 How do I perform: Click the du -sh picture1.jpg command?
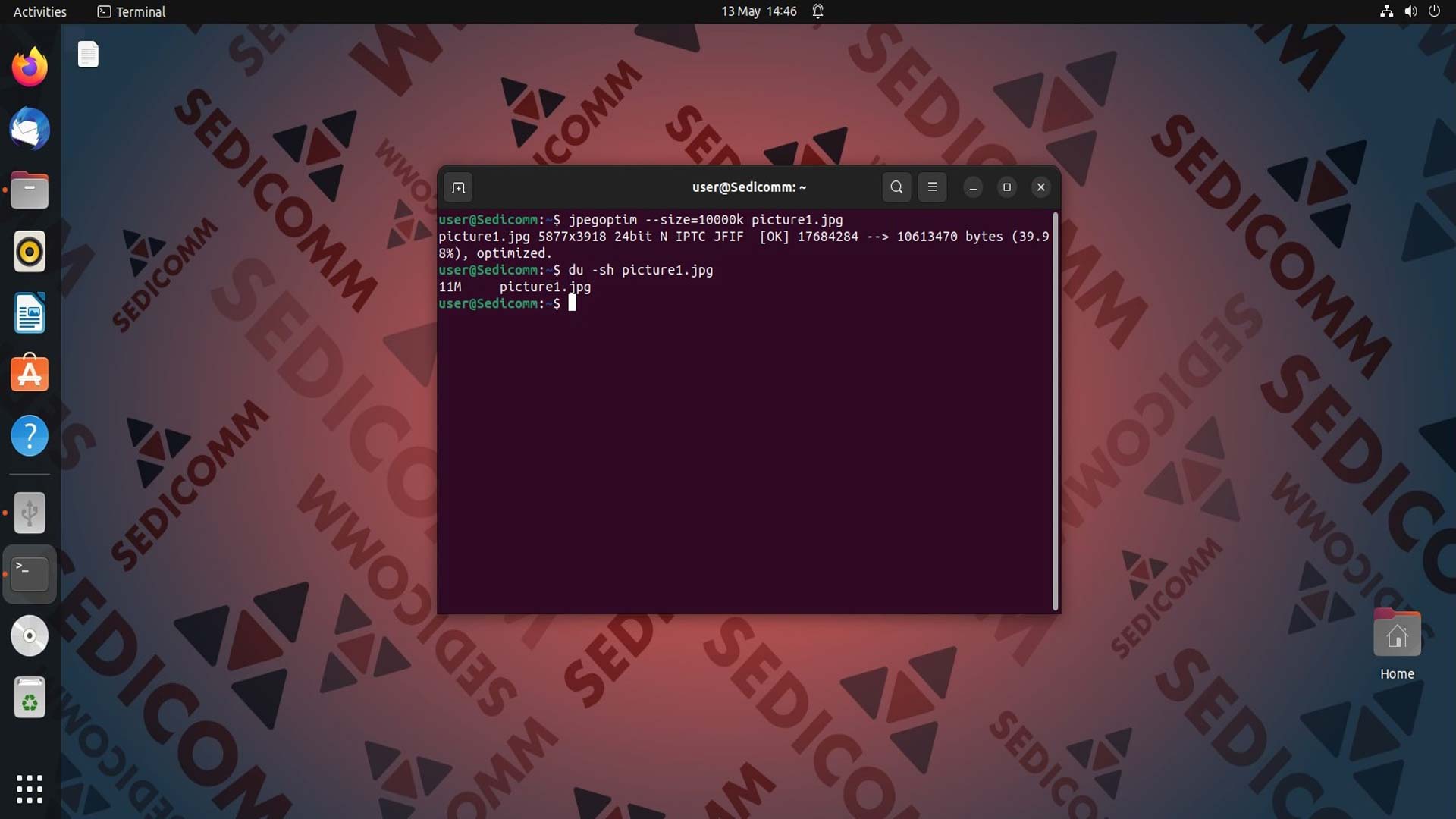pyautogui.click(x=641, y=270)
